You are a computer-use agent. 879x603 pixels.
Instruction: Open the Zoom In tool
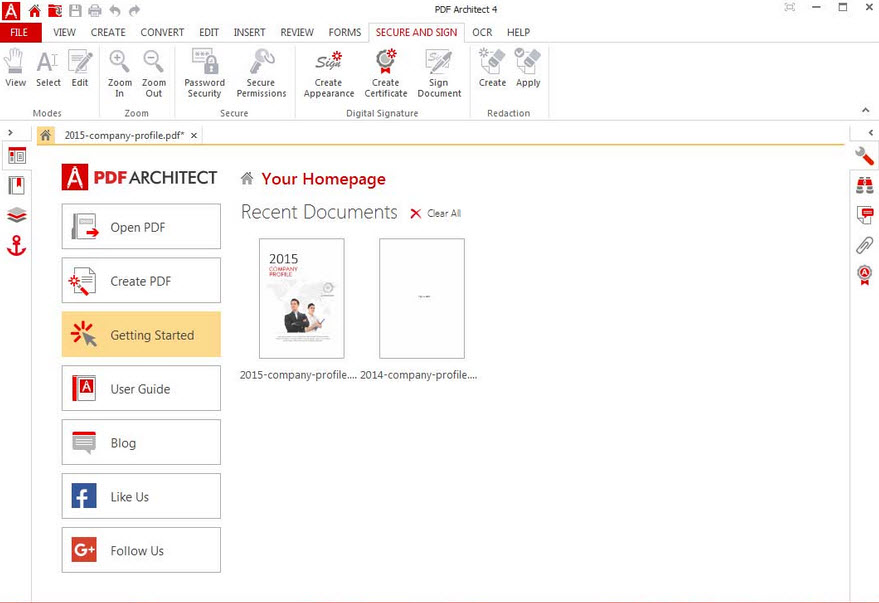pos(119,72)
